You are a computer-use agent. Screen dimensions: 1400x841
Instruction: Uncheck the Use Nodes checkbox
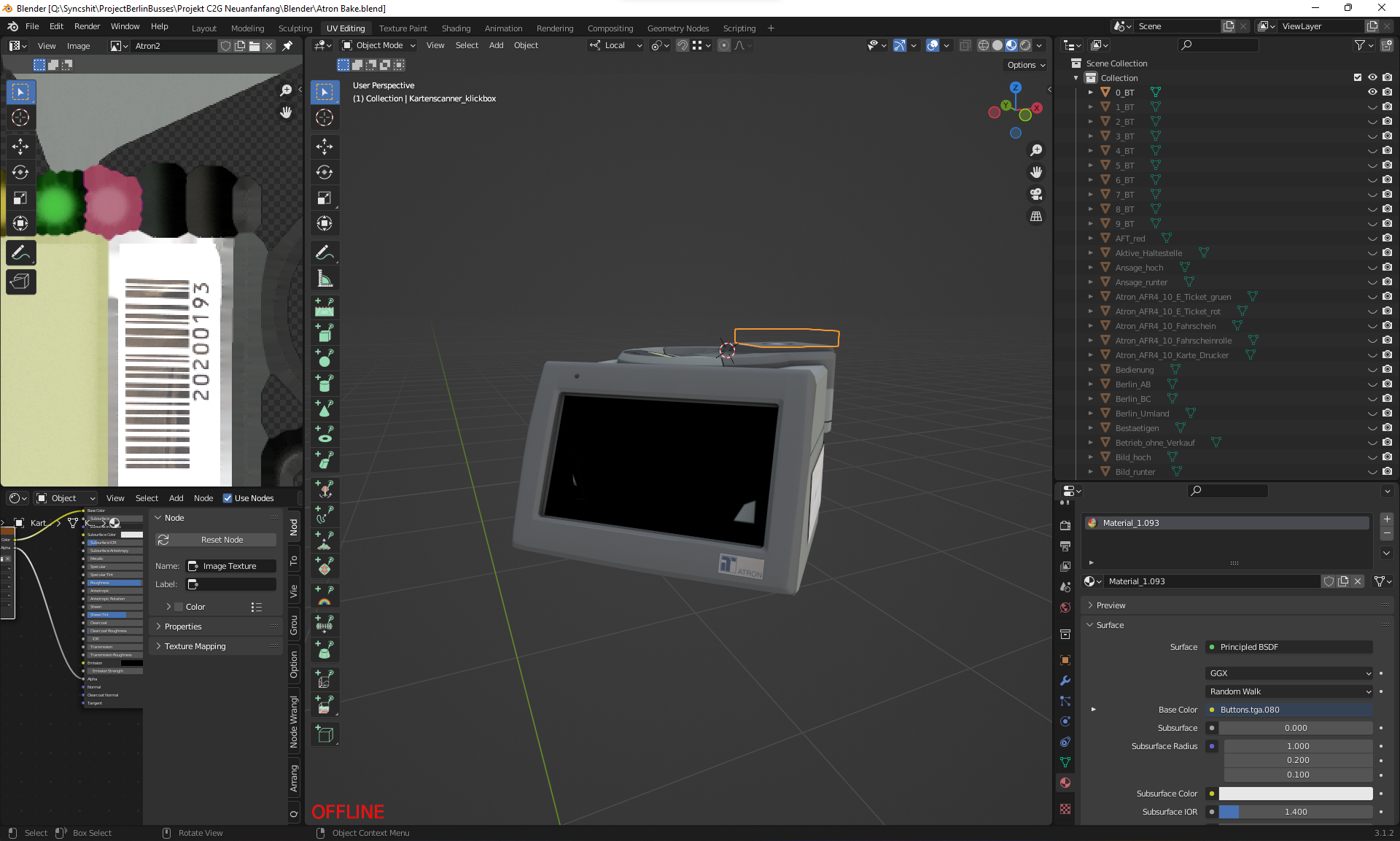227,498
